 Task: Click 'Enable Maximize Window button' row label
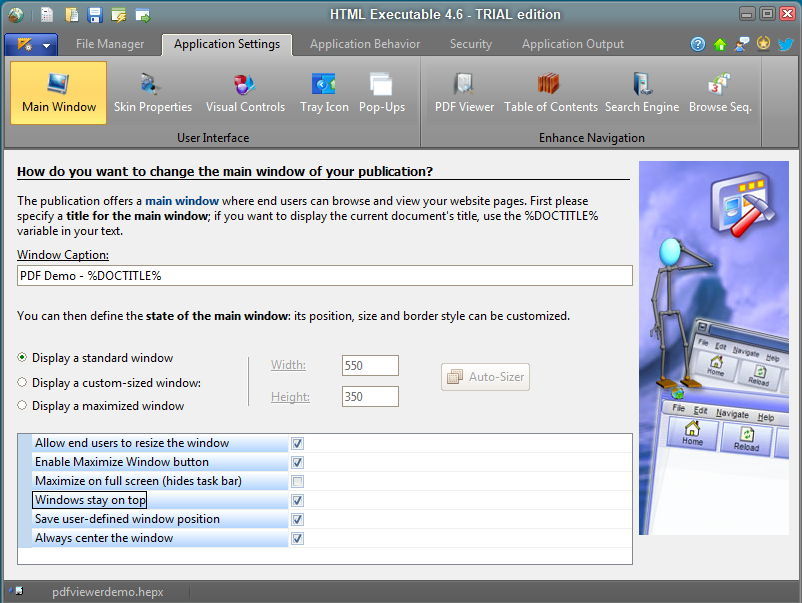122,462
